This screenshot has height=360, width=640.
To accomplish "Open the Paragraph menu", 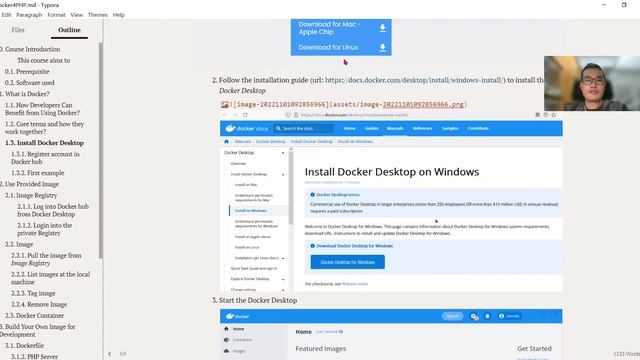I will click(x=29, y=15).
